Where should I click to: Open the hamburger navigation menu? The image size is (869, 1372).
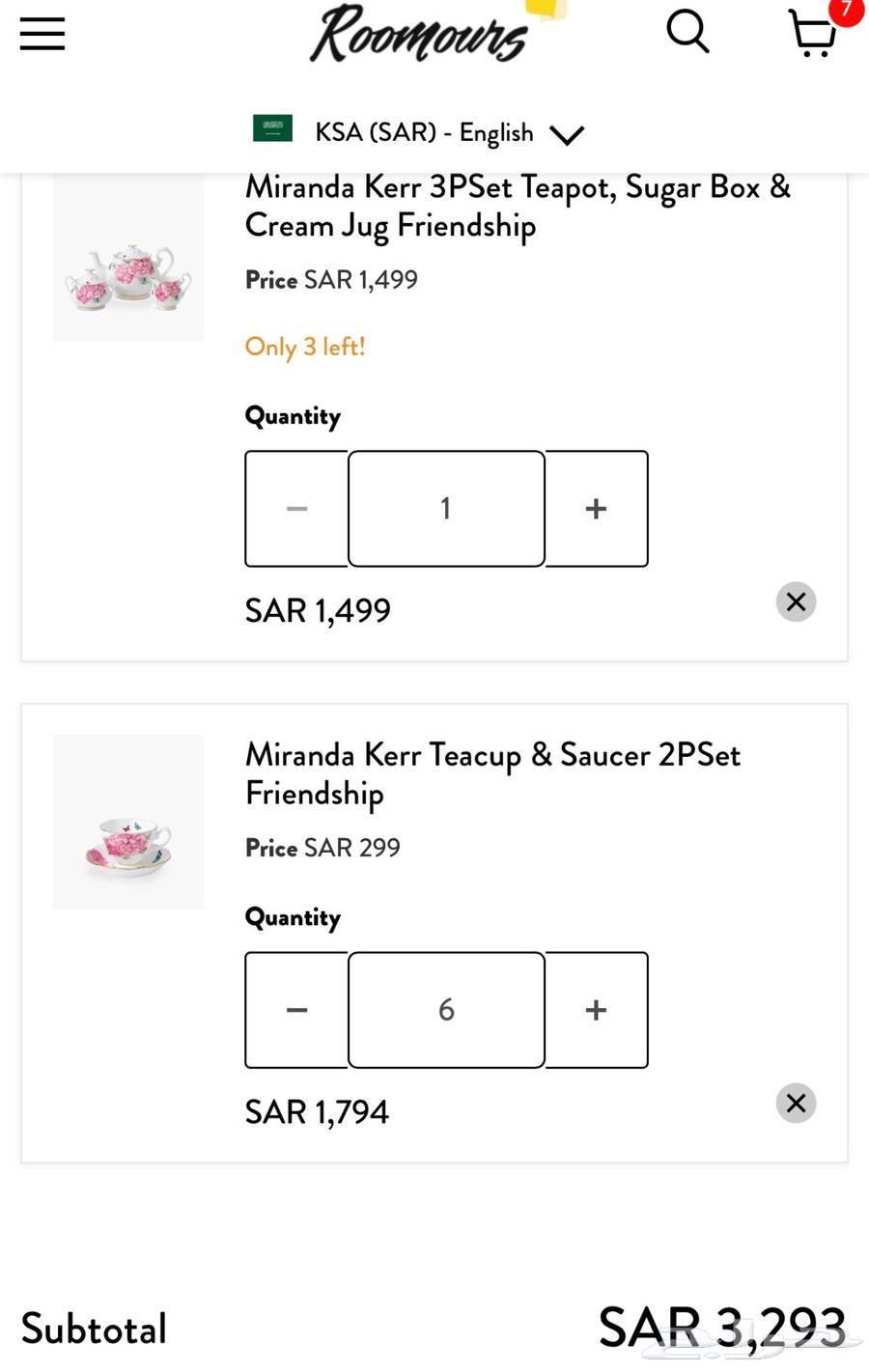click(42, 34)
